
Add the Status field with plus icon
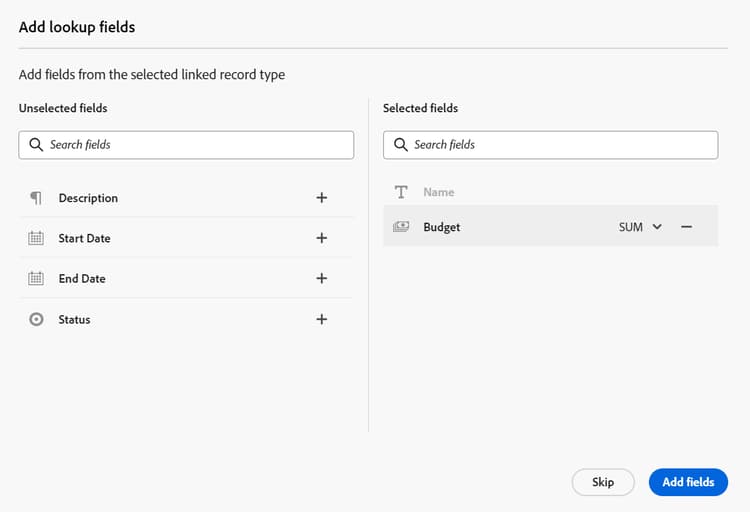point(321,319)
